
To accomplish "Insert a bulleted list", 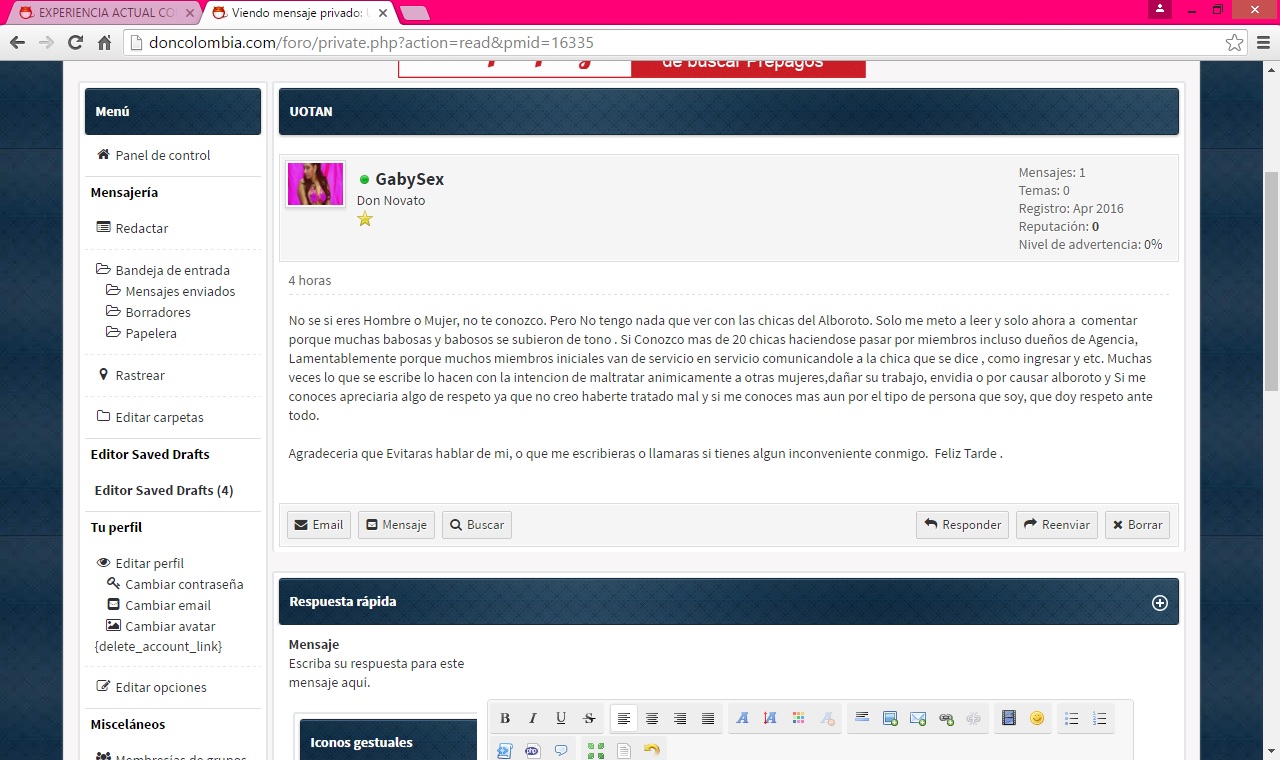I will 1071,718.
